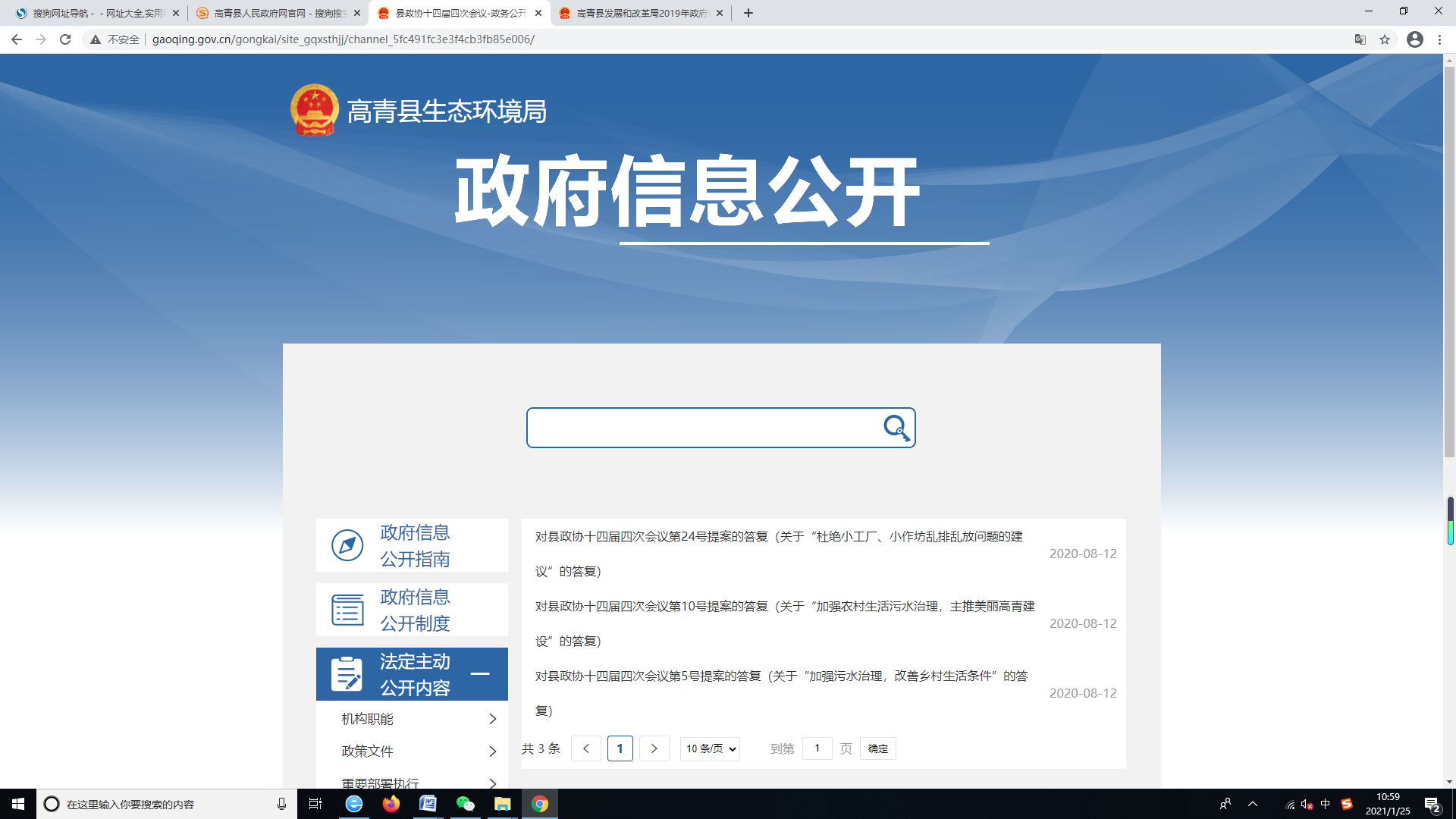Click the magnifier search icon
This screenshot has width=1456, height=819.
coord(896,428)
